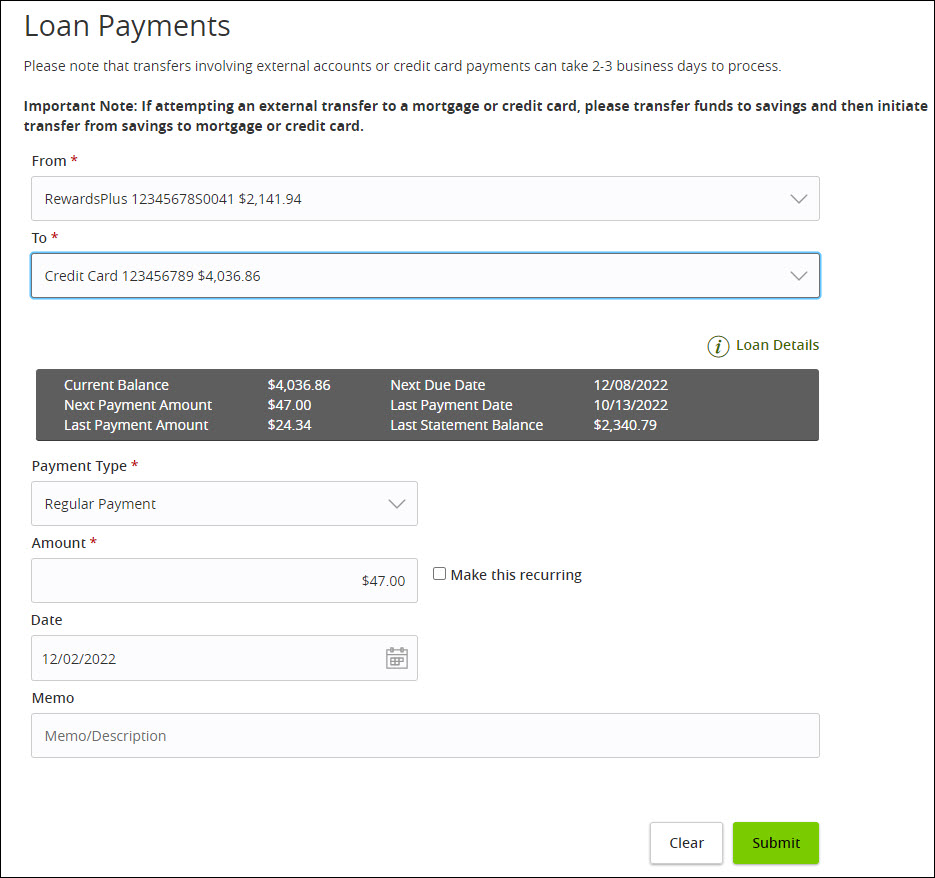Screen dimensions: 935x878
Task: Click the Clear button
Action: (x=686, y=843)
